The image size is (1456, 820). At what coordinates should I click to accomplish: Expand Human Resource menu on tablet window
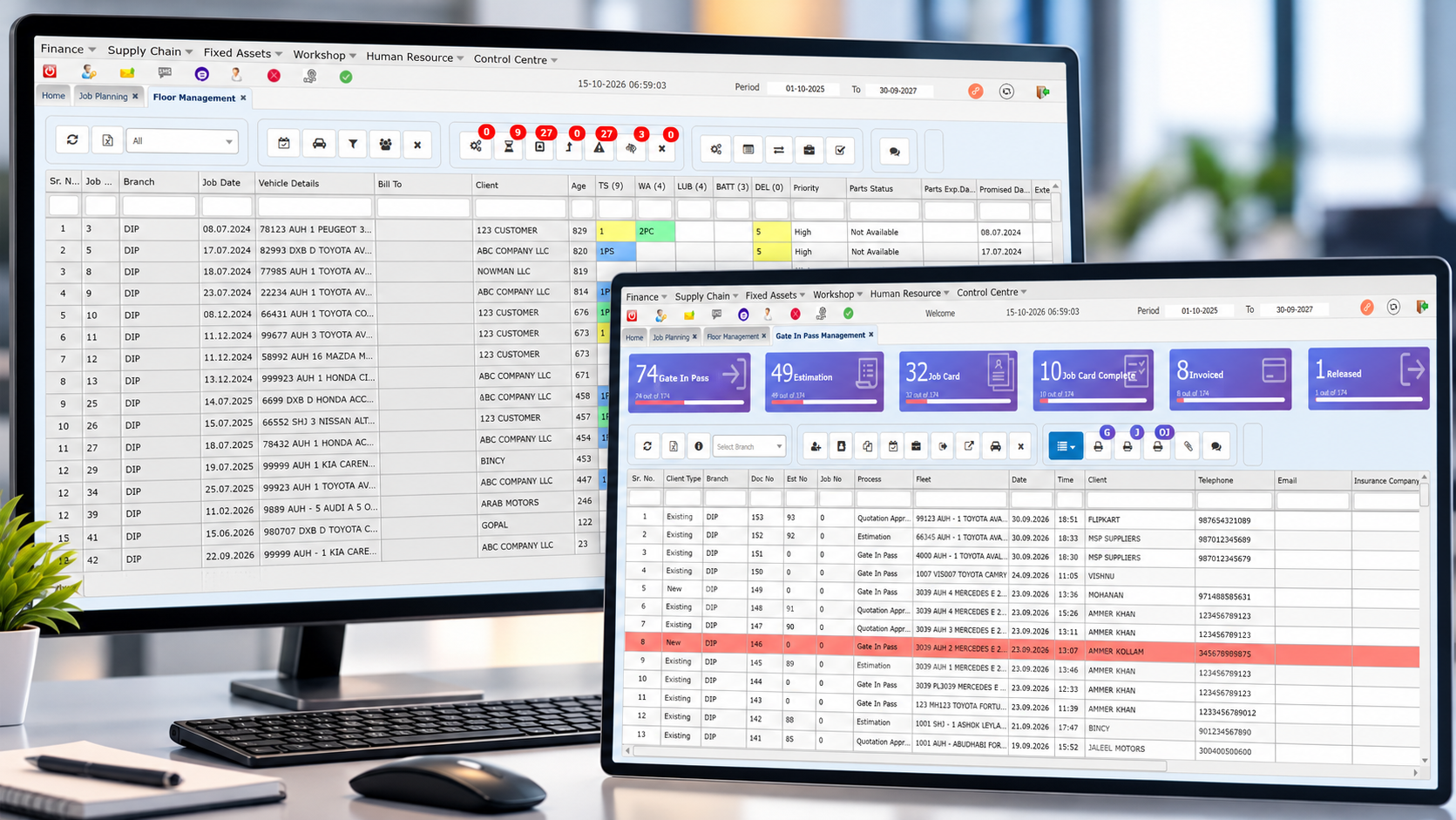tap(910, 294)
